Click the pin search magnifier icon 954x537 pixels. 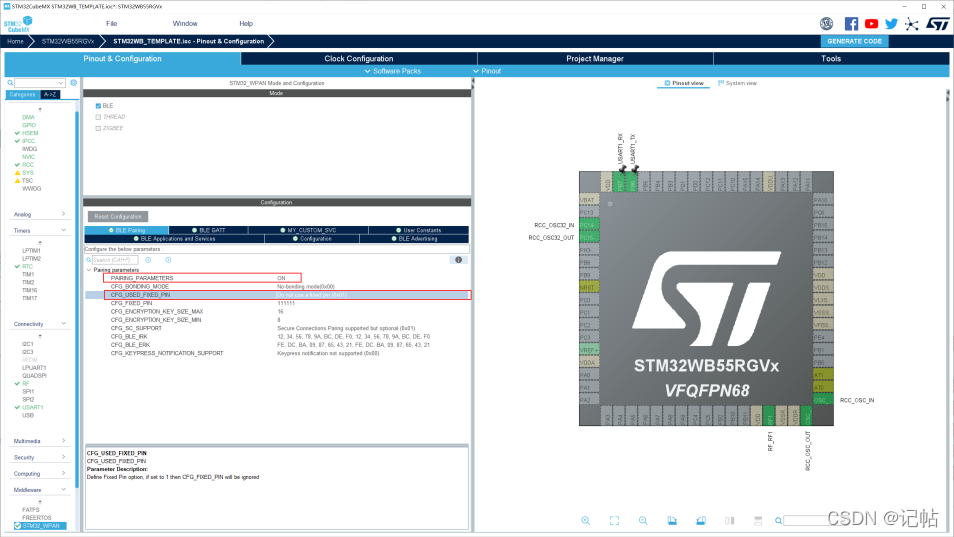pos(778,521)
